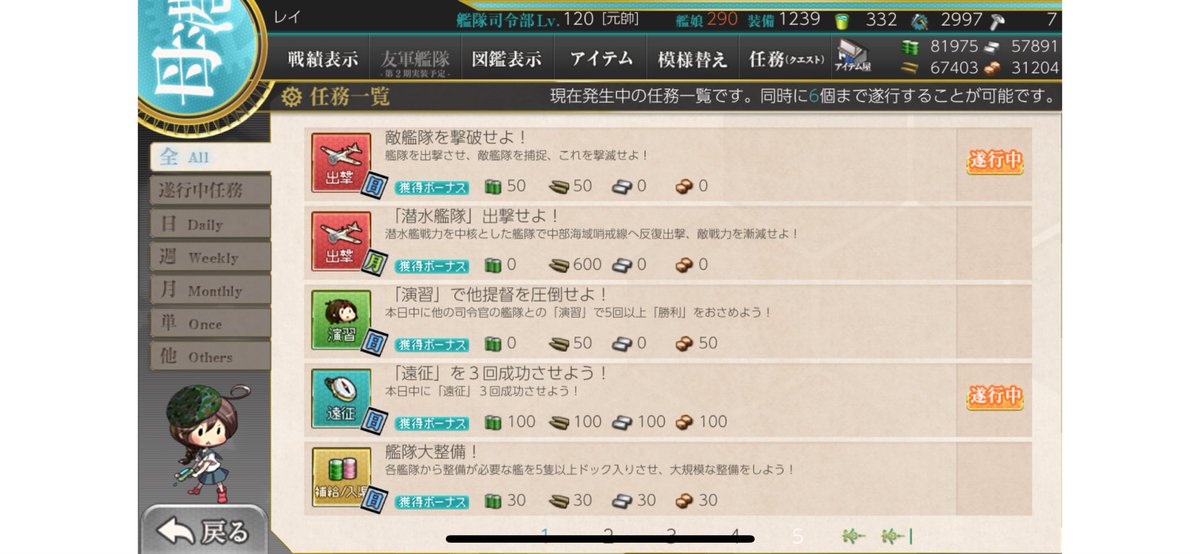This screenshot has width=1200, height=554.
Task: Open the 図鑑表示 menu
Action: 506,59
